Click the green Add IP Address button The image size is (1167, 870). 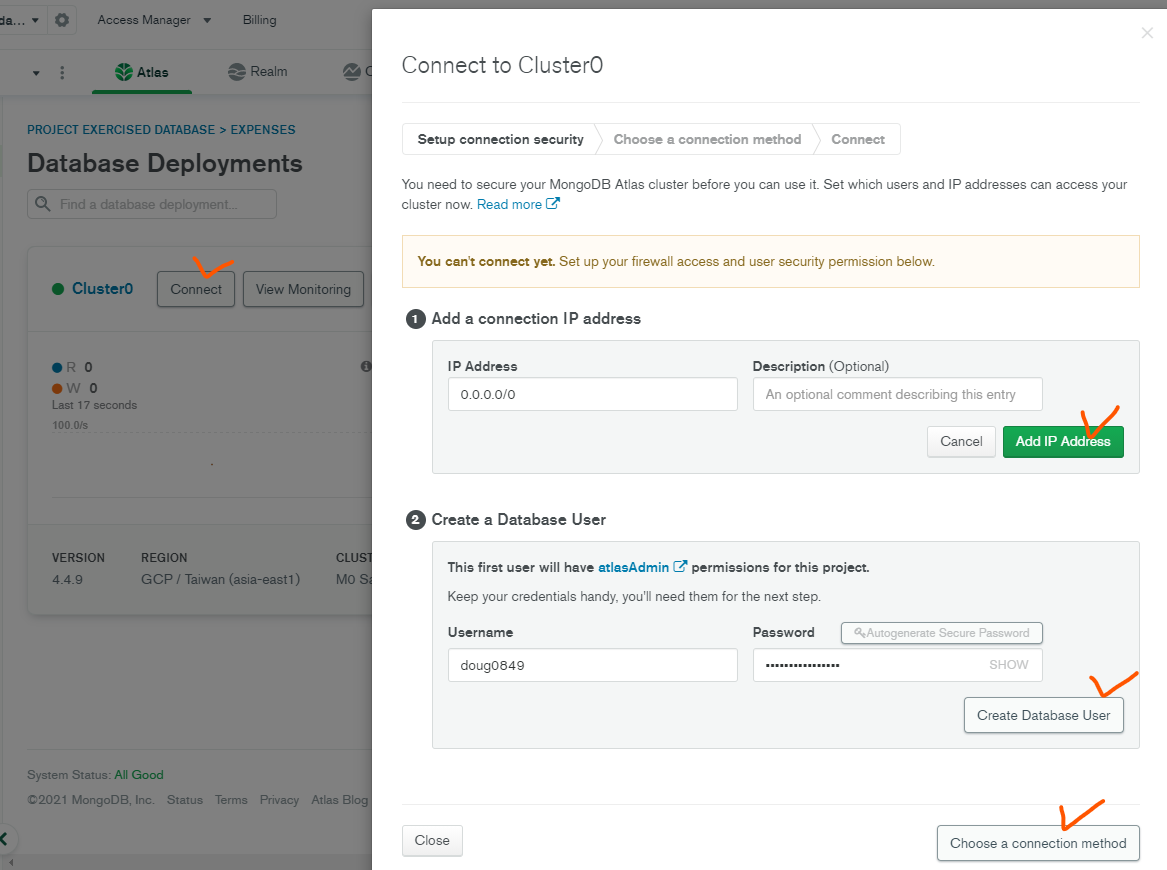(x=1062, y=442)
